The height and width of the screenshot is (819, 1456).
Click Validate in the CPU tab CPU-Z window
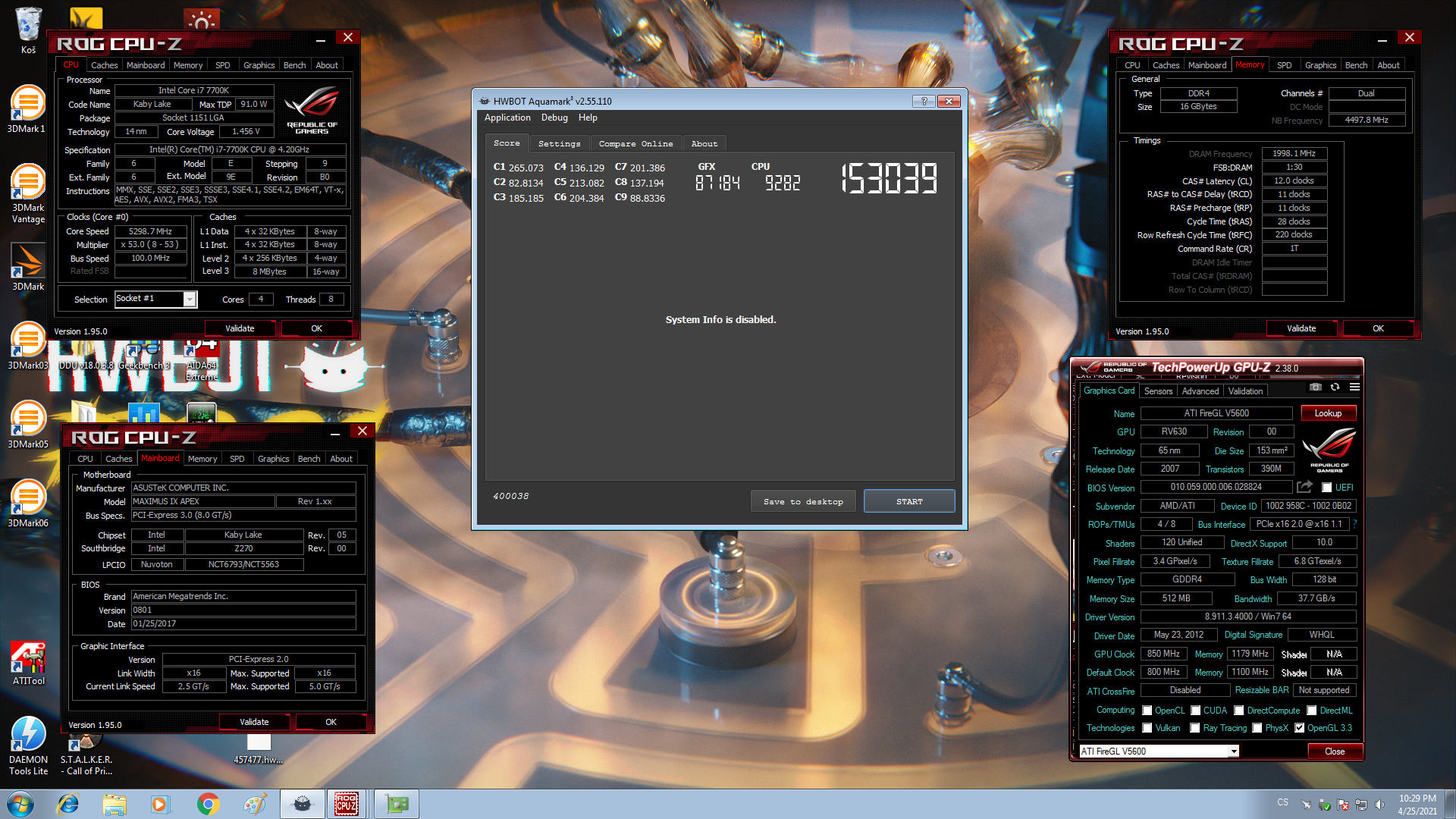[x=240, y=328]
